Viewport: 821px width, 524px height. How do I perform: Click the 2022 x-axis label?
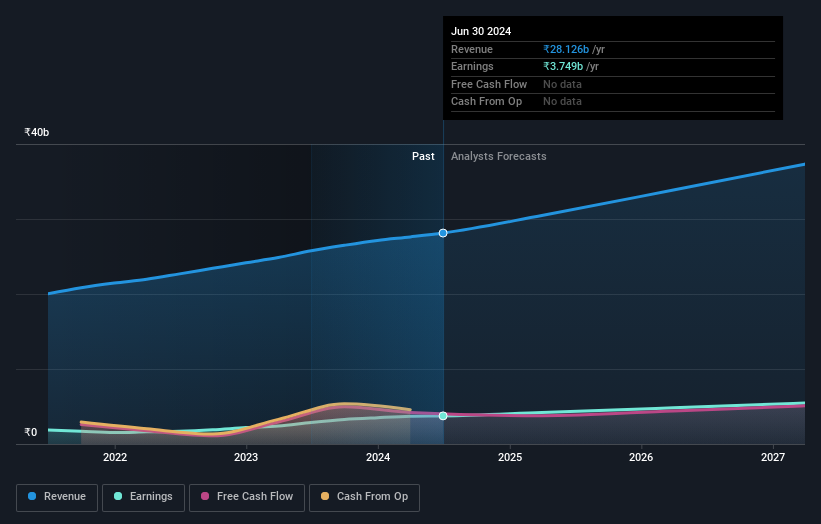[x=115, y=458]
